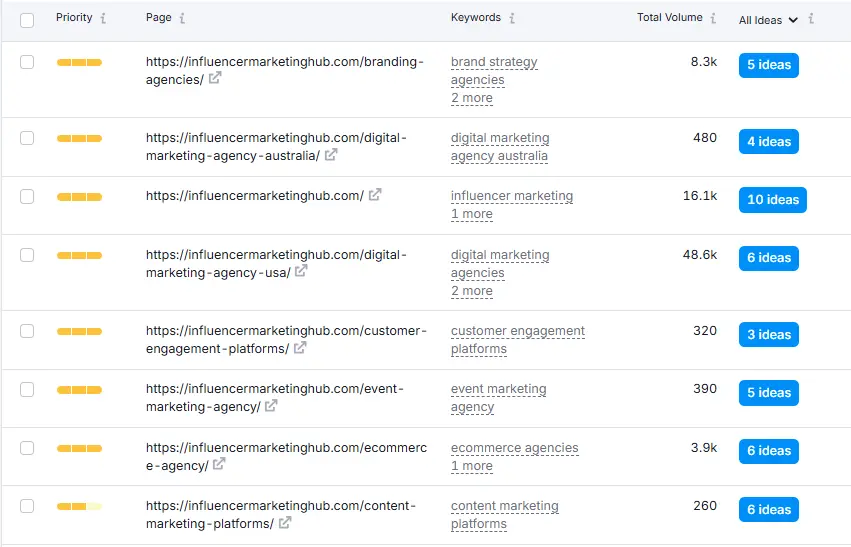This screenshot has height=547, width=851.
Task: Expand '2 more' keywords under brand strategy agencies
Action: coord(471,98)
